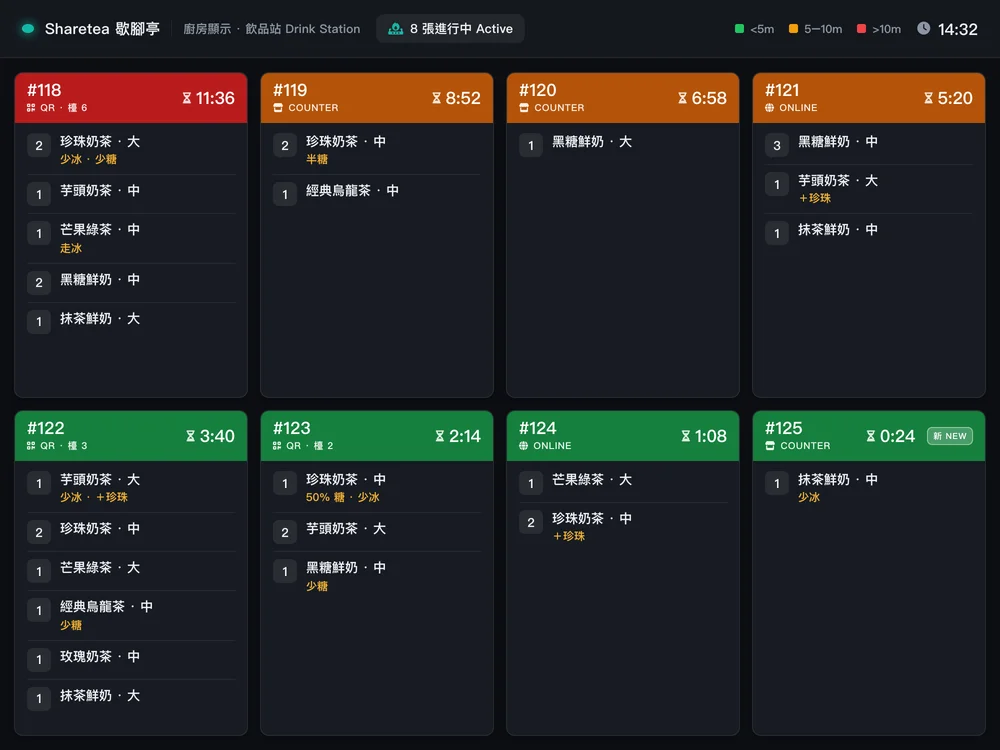Click the 廚房顯示 · 飲品站 Drink Station label
This screenshot has width=1000, height=750.
coord(272,29)
